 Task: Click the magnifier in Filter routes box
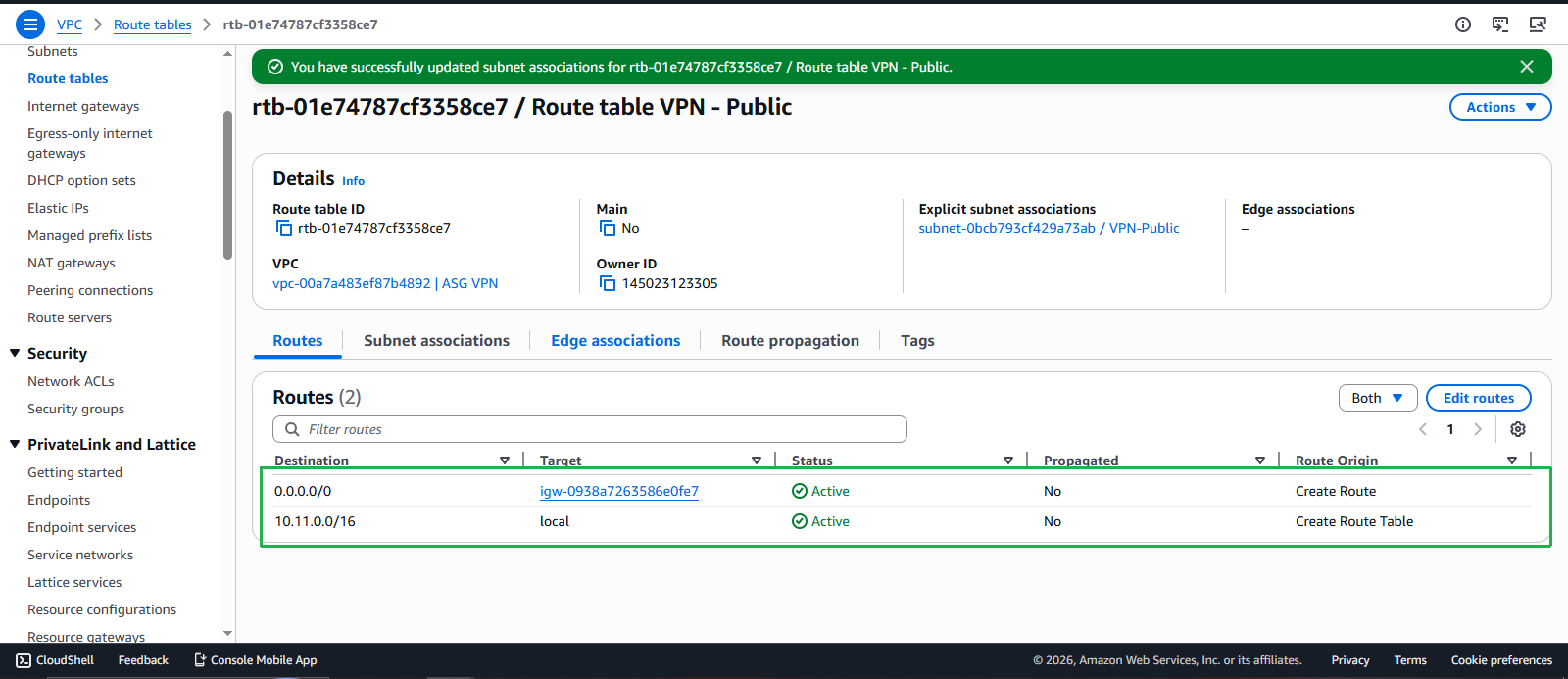click(292, 429)
